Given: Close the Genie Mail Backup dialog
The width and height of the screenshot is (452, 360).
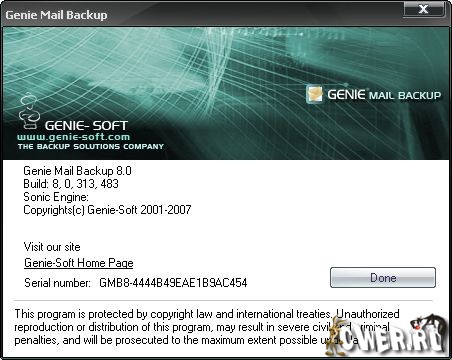Looking at the screenshot, I should click(423, 9).
